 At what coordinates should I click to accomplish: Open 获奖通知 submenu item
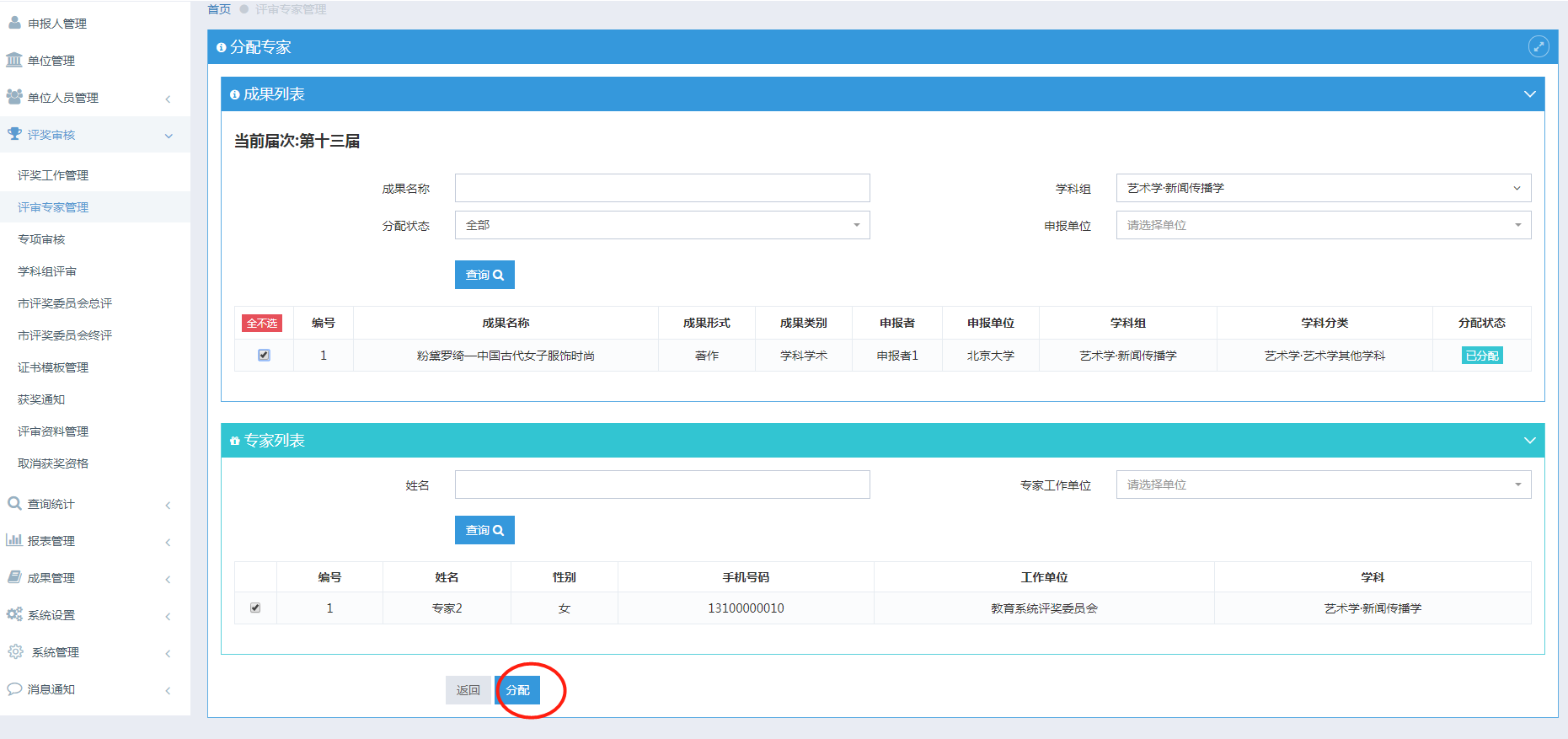41,399
